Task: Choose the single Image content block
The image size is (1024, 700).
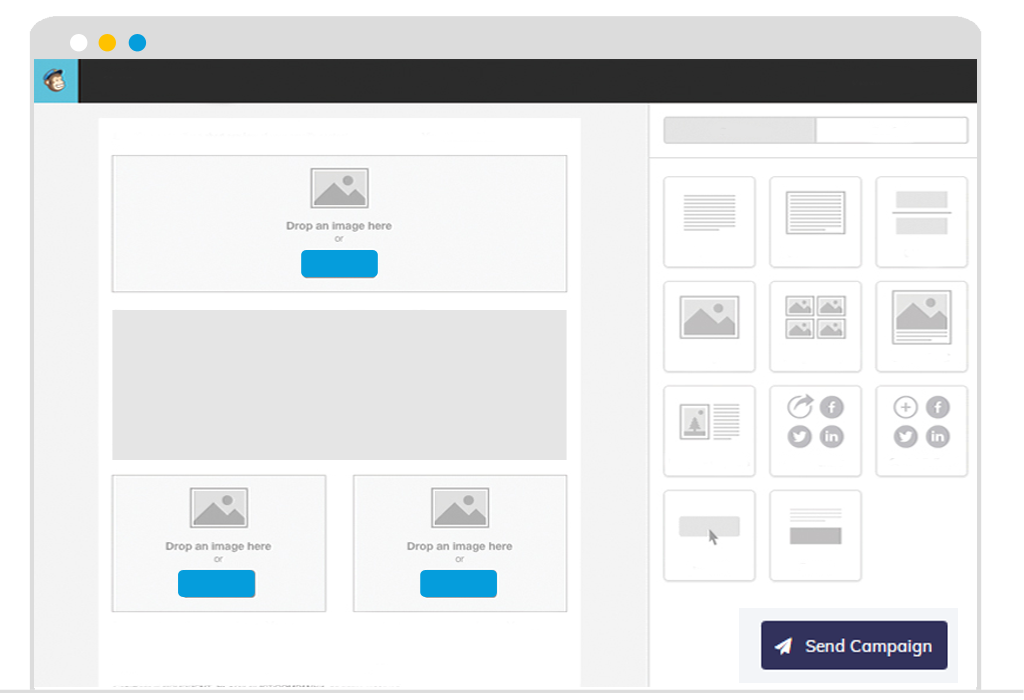Action: pyautogui.click(x=709, y=326)
